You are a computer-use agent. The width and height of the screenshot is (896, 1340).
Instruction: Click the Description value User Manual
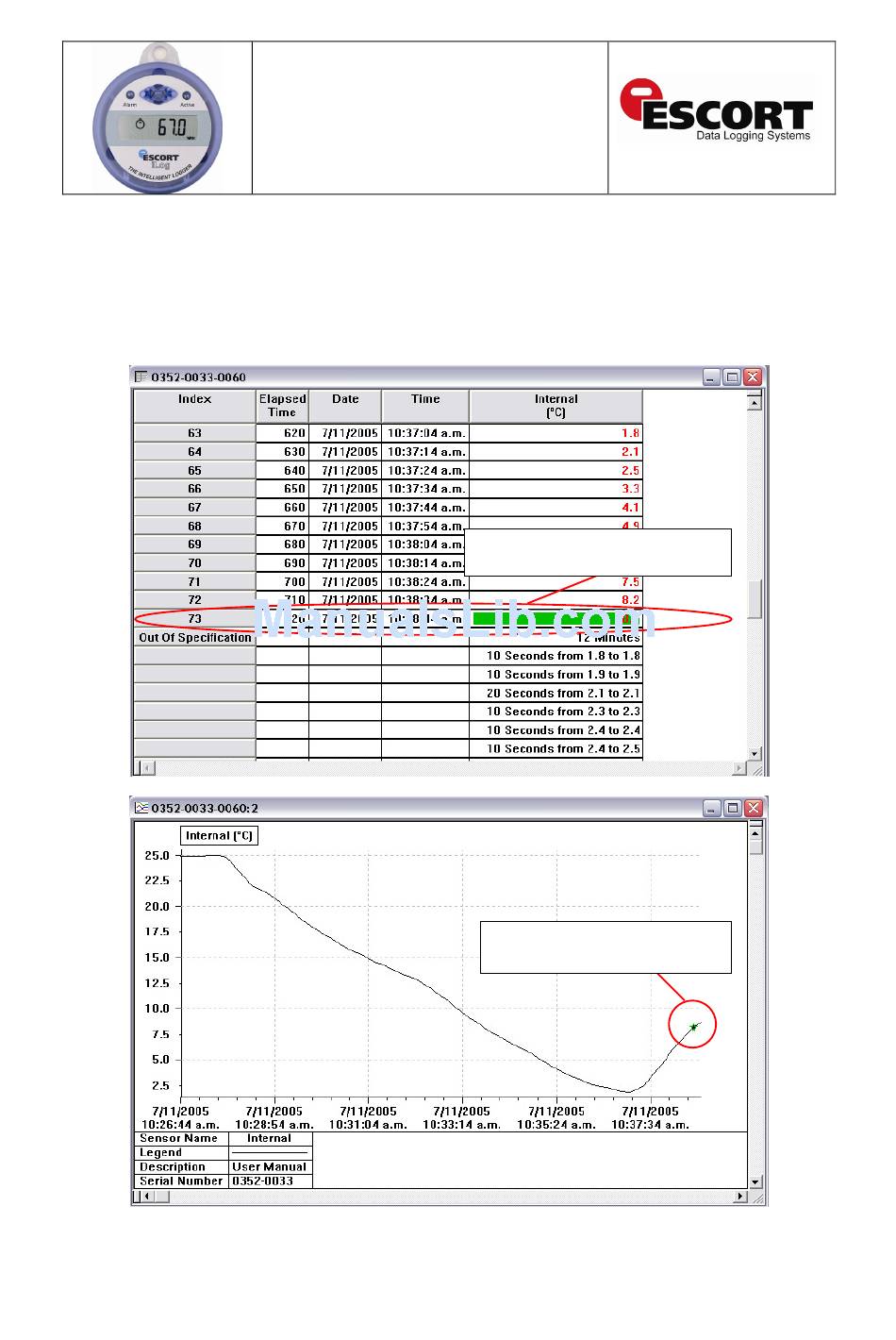point(270,1166)
